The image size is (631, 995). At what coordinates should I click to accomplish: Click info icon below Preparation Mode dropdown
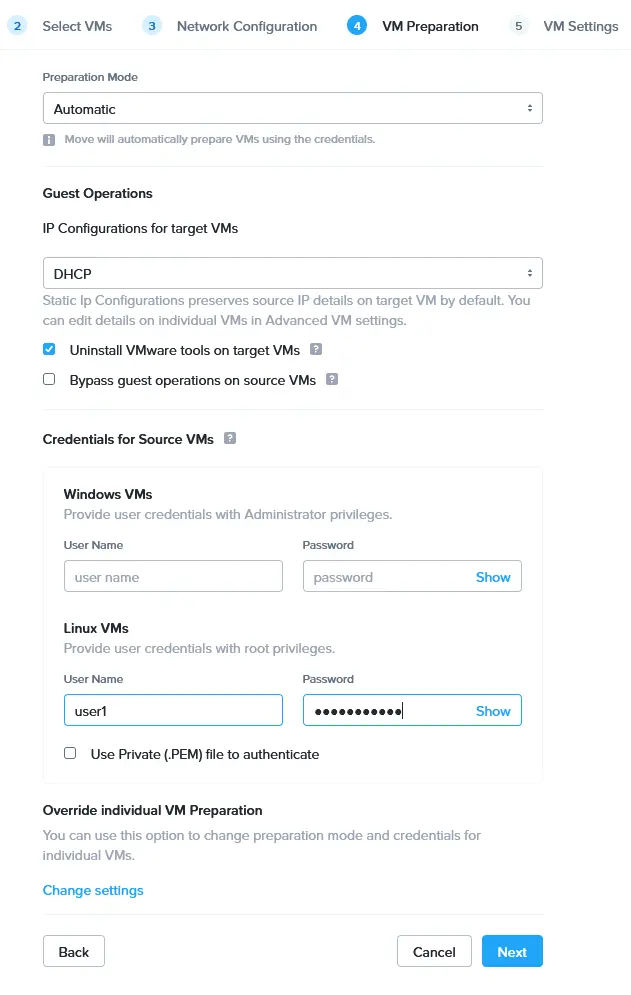49,140
